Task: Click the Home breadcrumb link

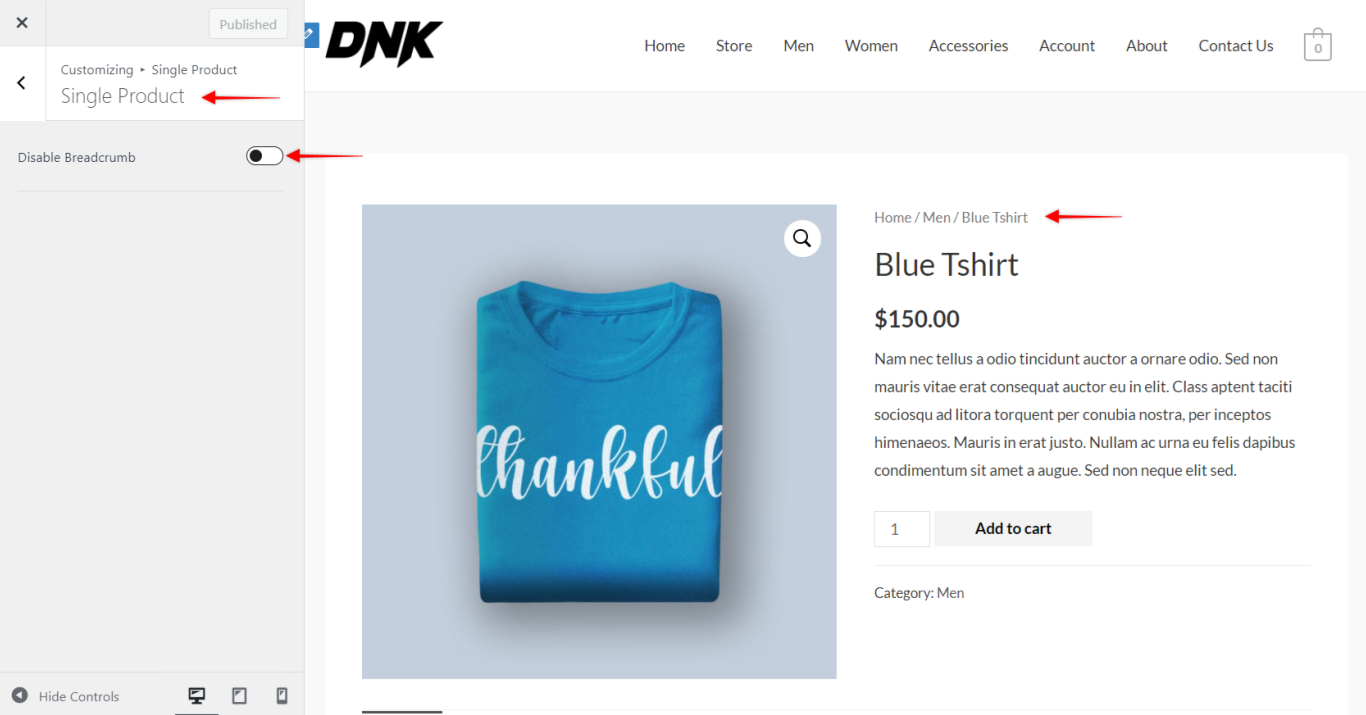Action: pyautogui.click(x=892, y=217)
